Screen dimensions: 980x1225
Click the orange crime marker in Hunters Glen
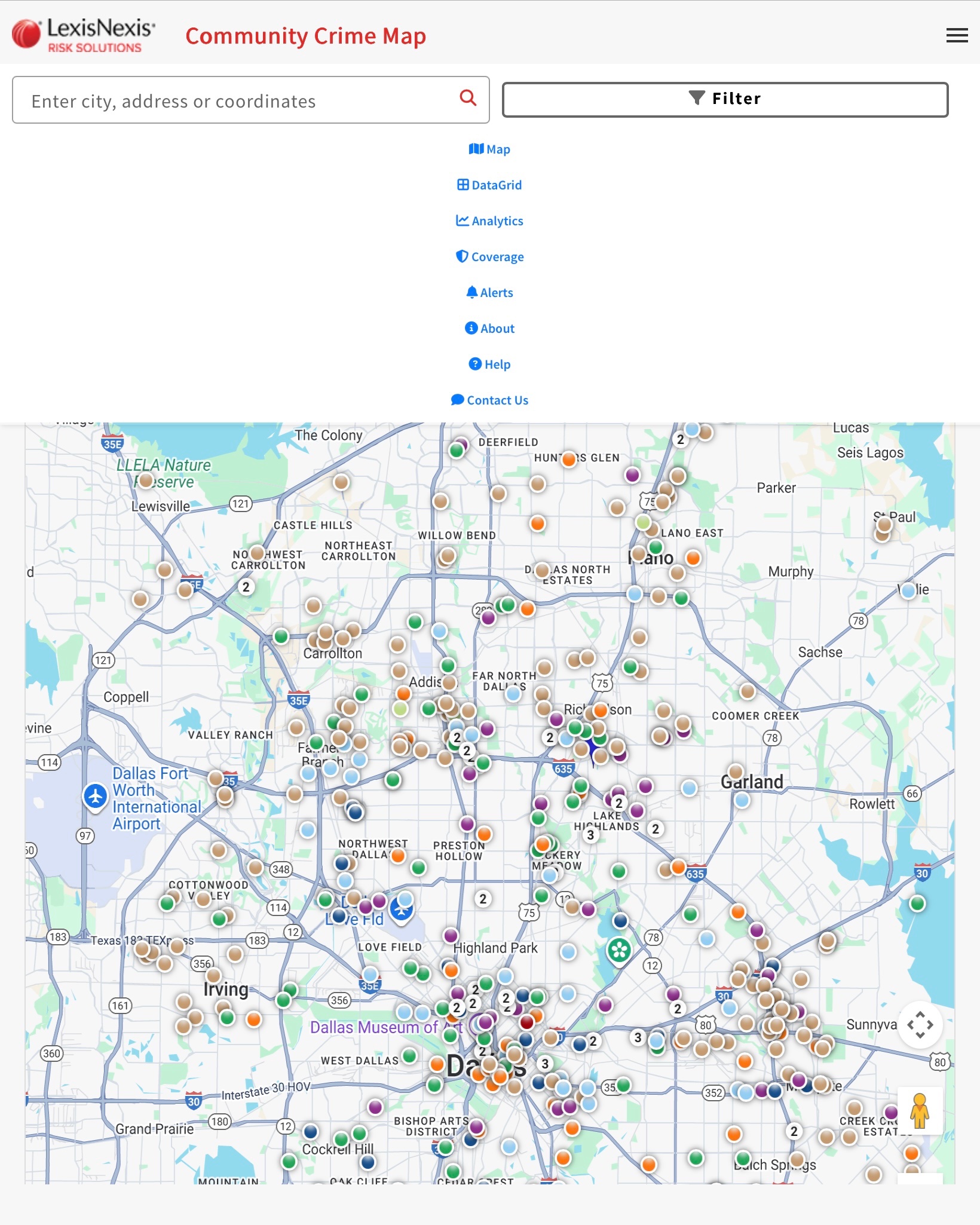(x=569, y=459)
